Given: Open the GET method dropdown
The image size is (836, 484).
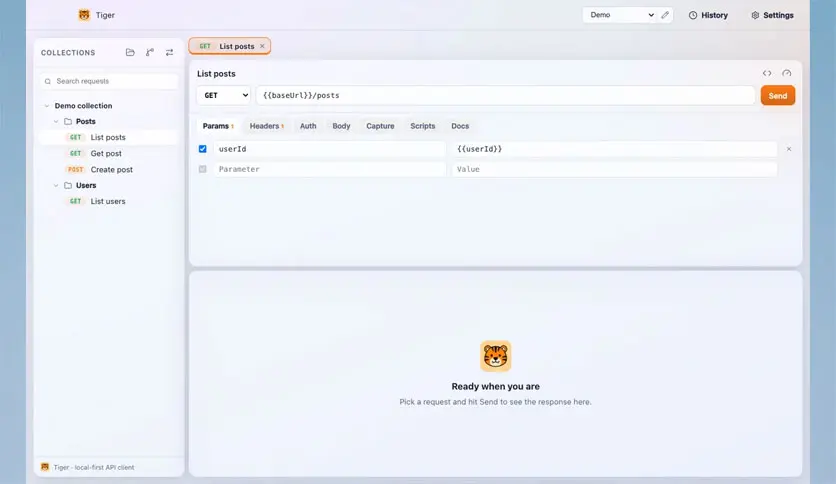Looking at the screenshot, I should click(224, 95).
